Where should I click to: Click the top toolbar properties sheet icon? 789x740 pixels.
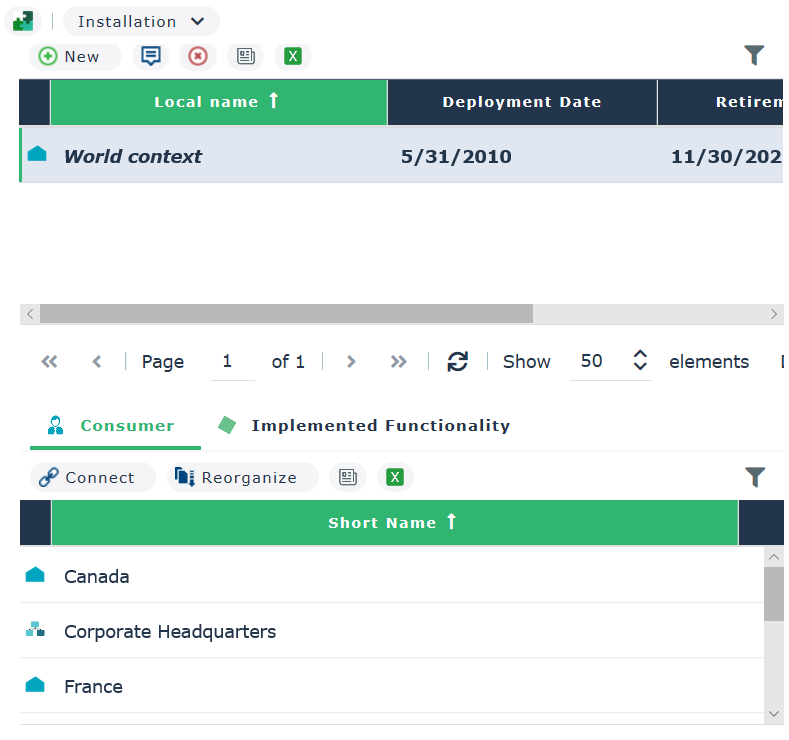[245, 56]
